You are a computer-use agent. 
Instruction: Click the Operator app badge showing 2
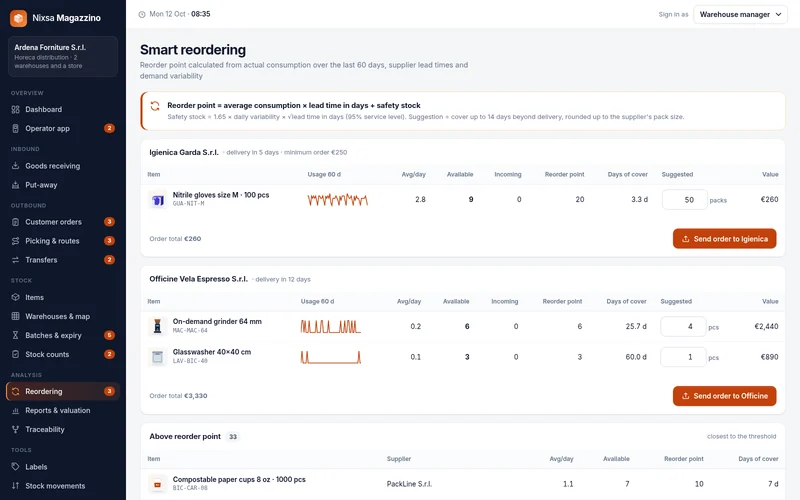pos(109,128)
